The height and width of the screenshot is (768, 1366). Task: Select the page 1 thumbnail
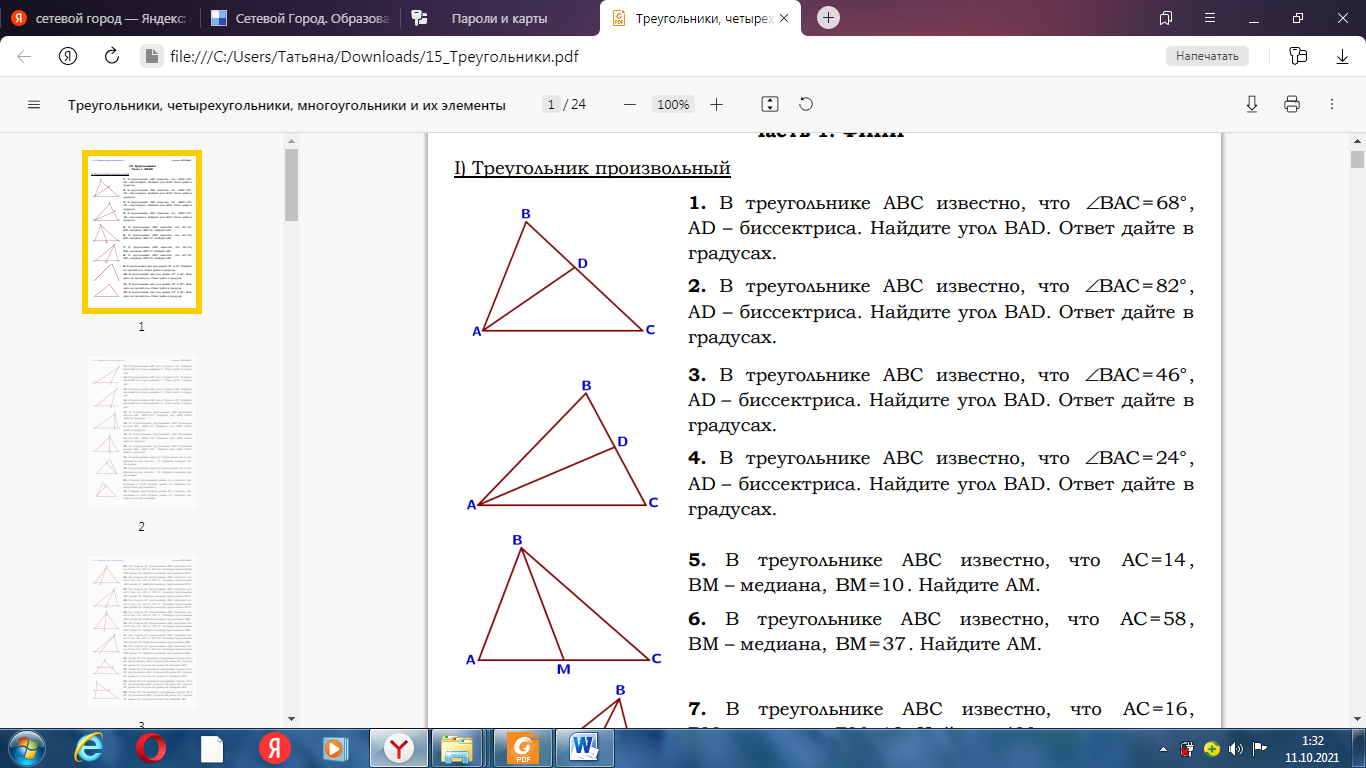click(x=142, y=232)
